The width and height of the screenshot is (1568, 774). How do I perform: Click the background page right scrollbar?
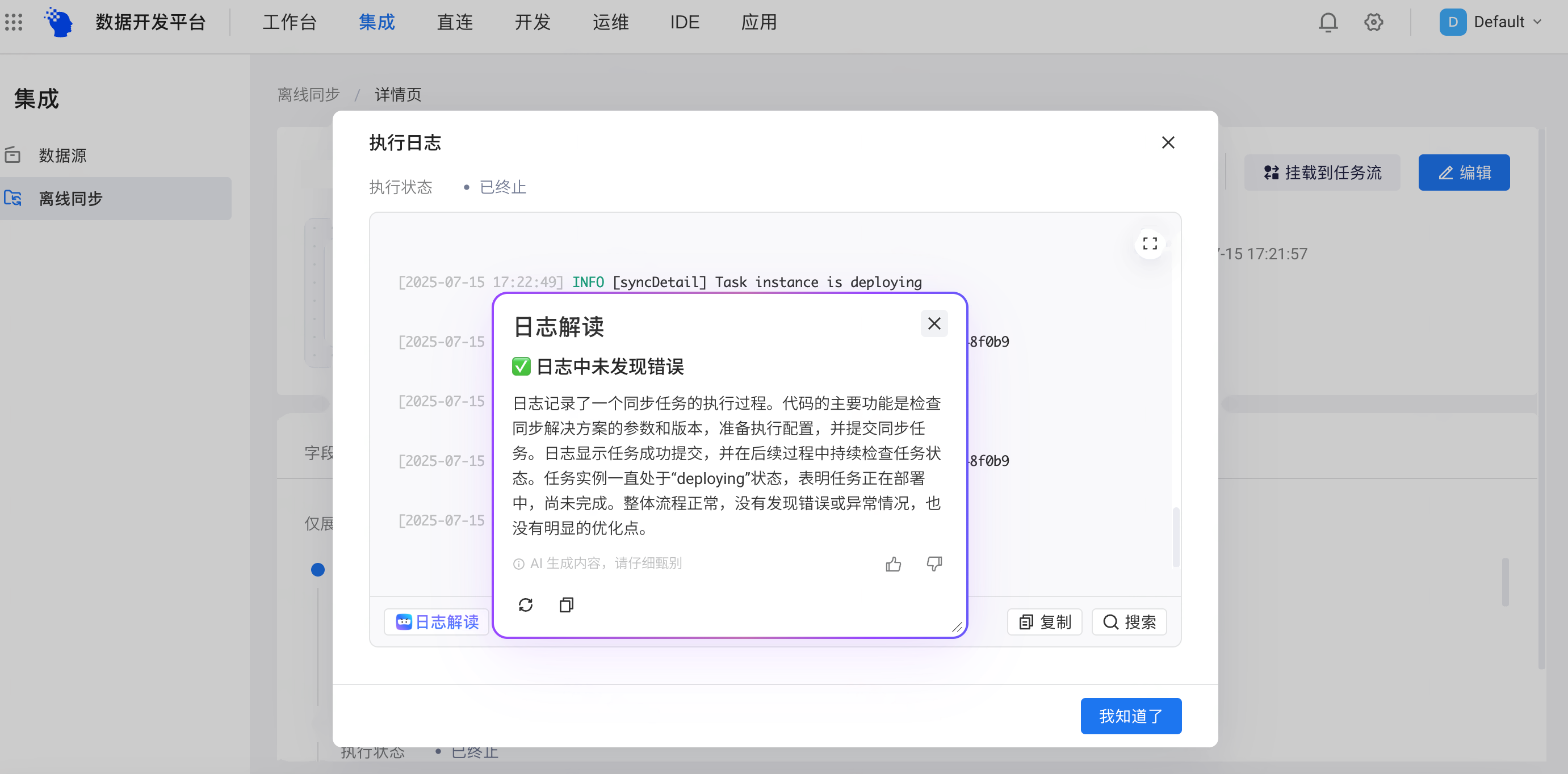(x=1542, y=398)
